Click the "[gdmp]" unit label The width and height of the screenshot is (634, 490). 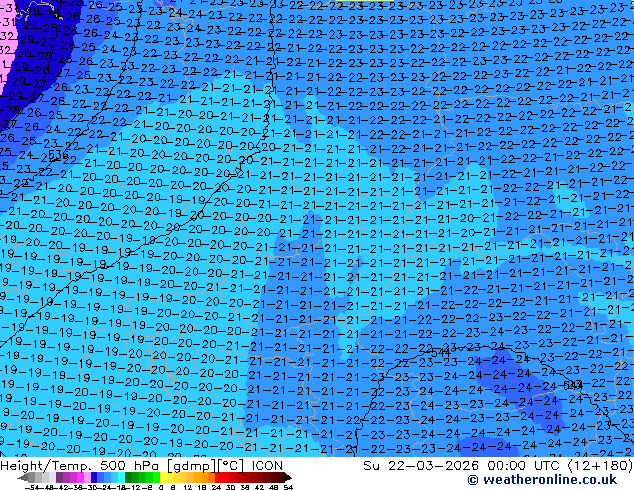(192, 466)
